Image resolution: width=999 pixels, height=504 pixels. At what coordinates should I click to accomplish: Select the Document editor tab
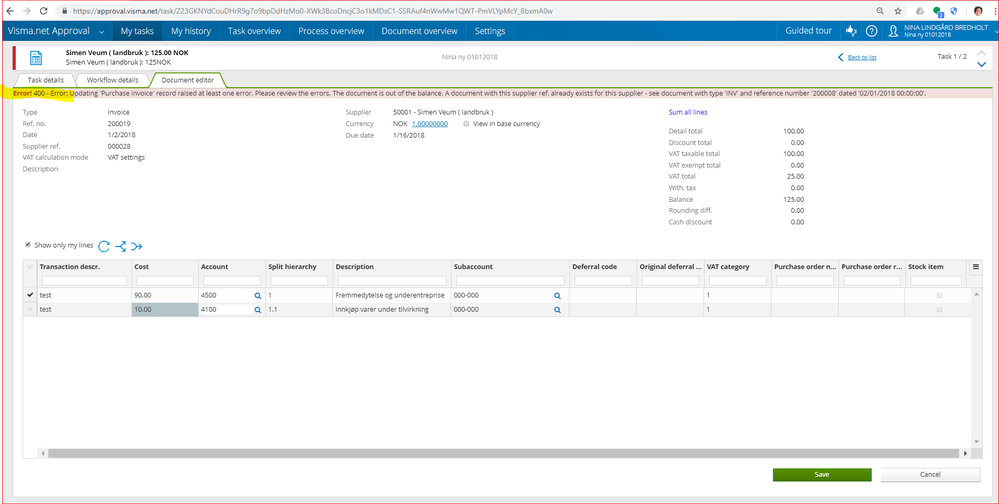187,80
